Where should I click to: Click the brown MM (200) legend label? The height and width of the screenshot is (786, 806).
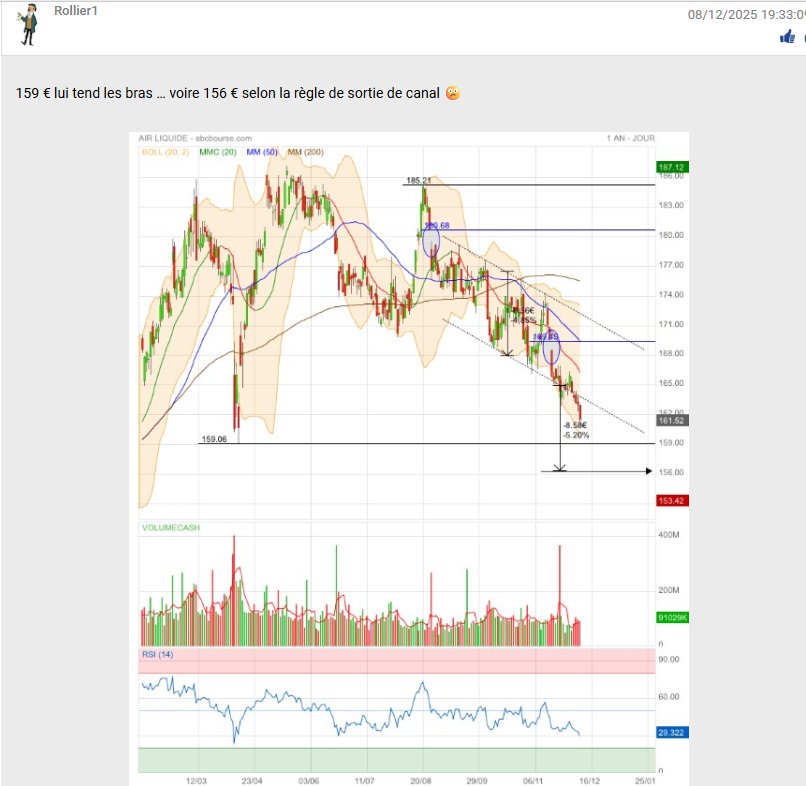(309, 152)
